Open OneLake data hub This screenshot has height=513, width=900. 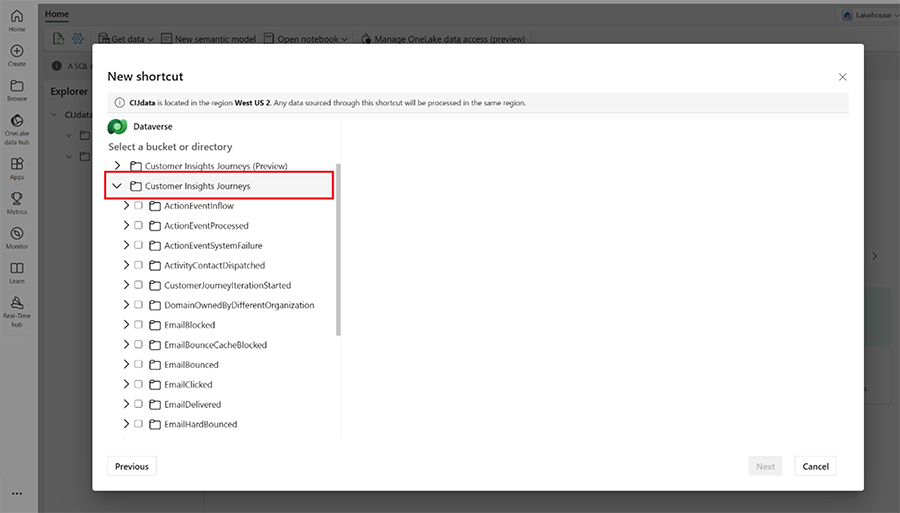pos(17,129)
